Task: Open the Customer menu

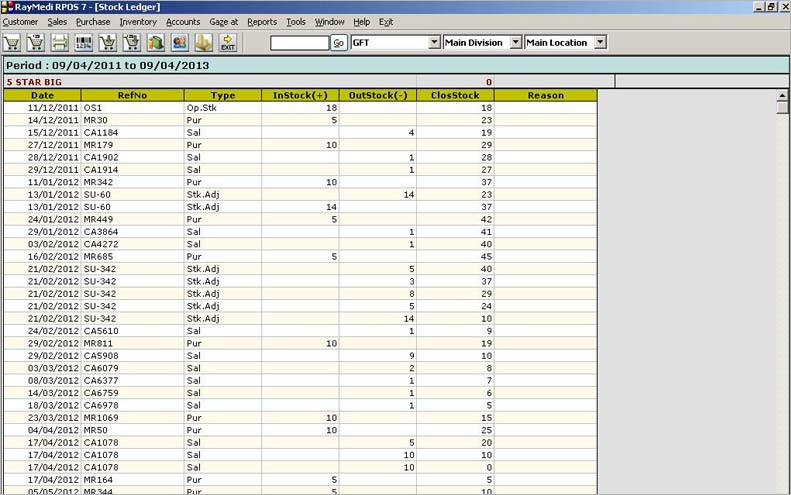Action: point(20,22)
